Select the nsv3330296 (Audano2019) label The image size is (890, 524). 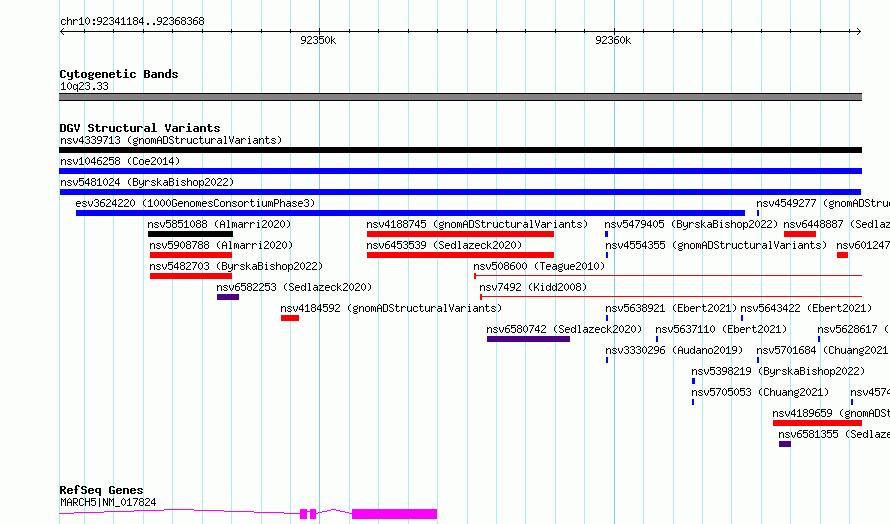[674, 350]
